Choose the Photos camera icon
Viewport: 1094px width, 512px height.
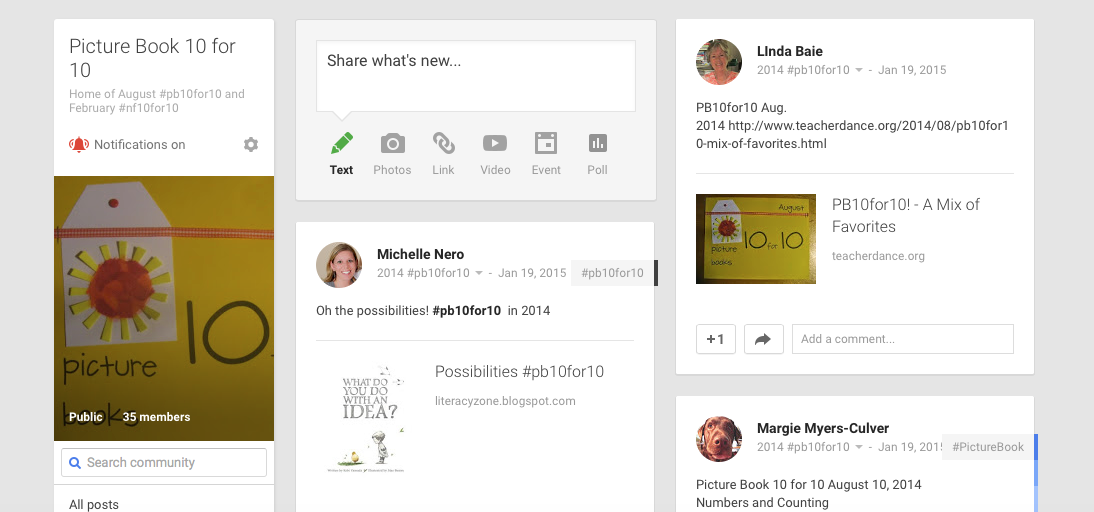(392, 144)
